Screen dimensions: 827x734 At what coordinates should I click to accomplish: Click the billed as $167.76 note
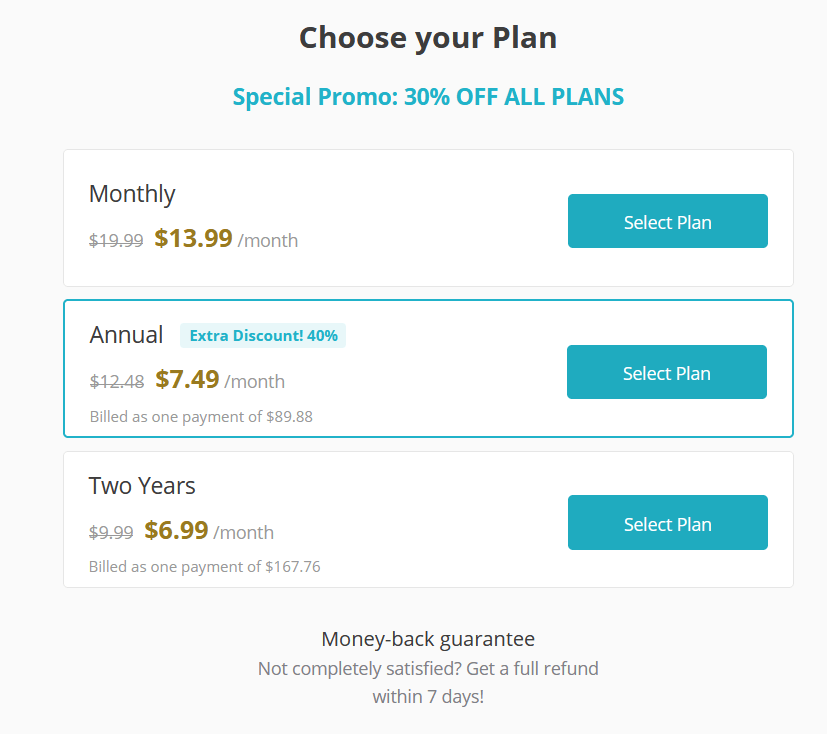click(205, 567)
